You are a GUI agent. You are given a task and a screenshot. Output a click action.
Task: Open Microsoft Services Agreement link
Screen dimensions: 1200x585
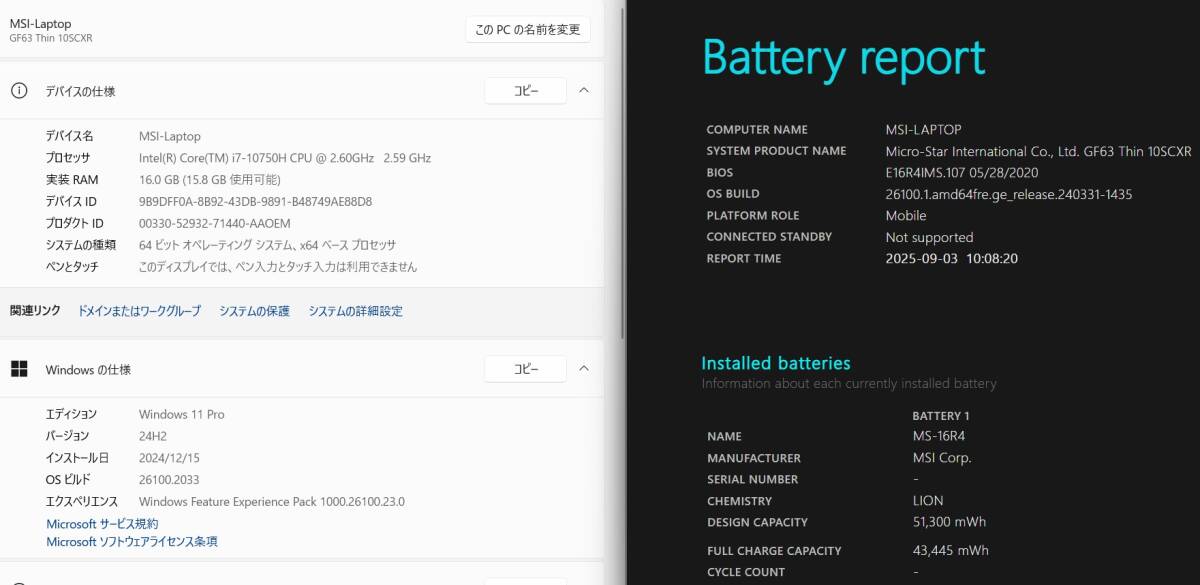(102, 524)
